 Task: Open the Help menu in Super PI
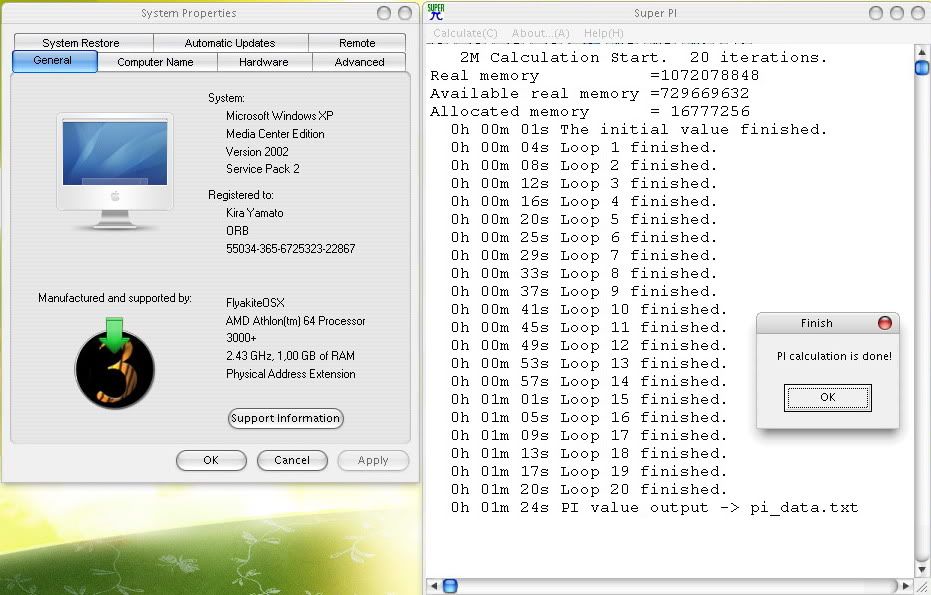603,33
